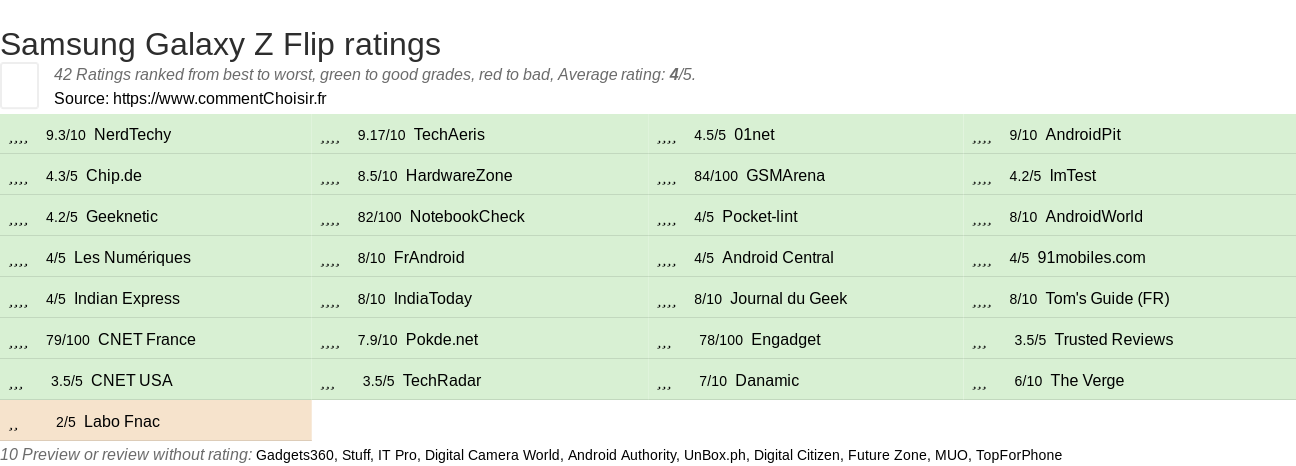Image resolution: width=1296 pixels, height=466 pixels.
Task: Click Labo Fnac 2/5 rating
Action: tap(156, 422)
